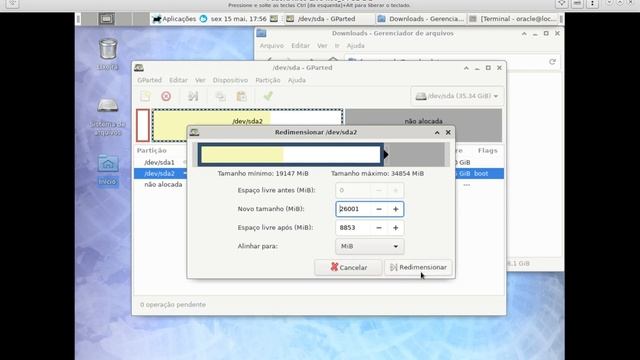Image resolution: width=640 pixels, height=360 pixels.
Task: Focus the Espaço livre após (MiB) field
Action: coord(353,228)
